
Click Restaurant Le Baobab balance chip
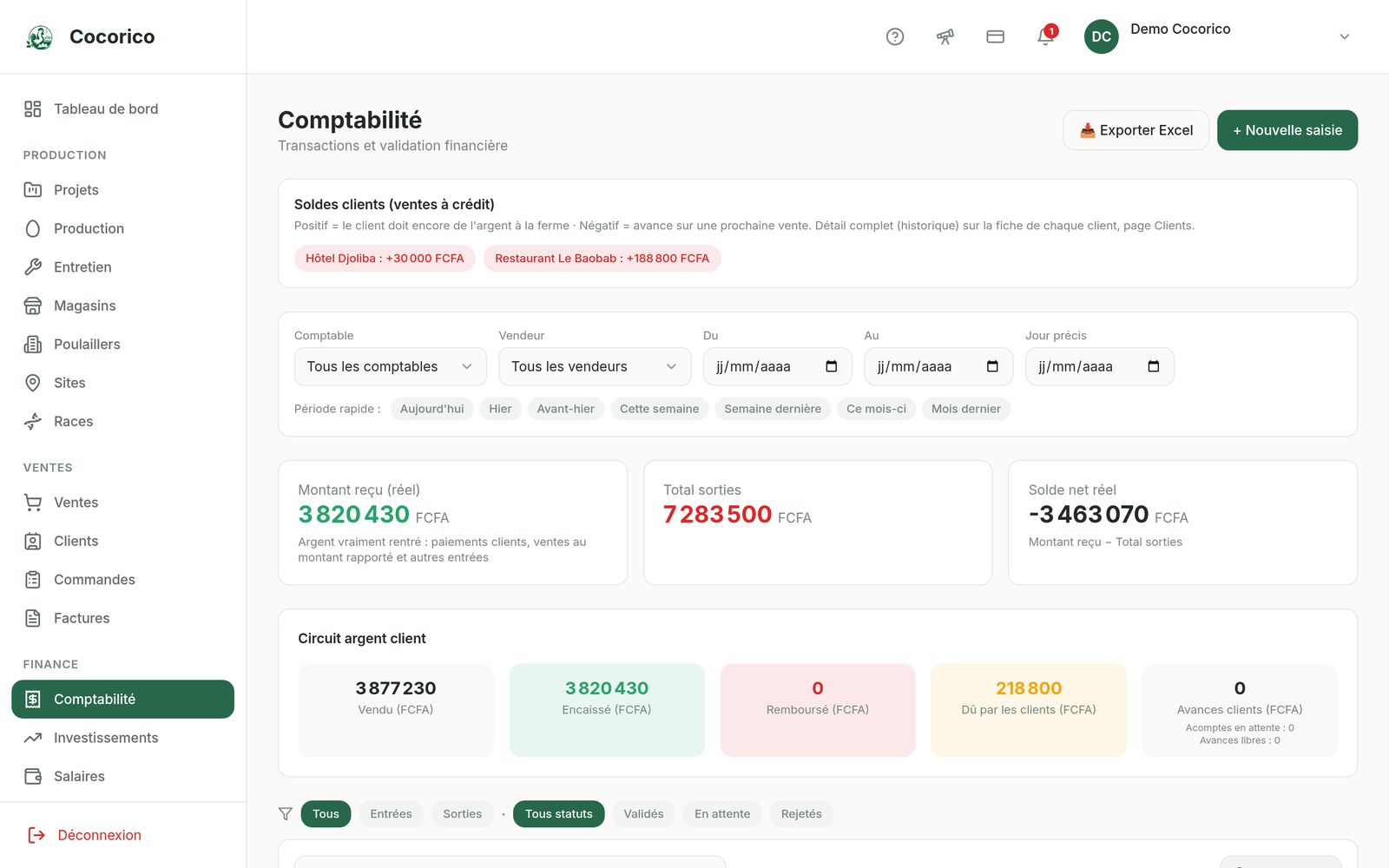tap(602, 259)
